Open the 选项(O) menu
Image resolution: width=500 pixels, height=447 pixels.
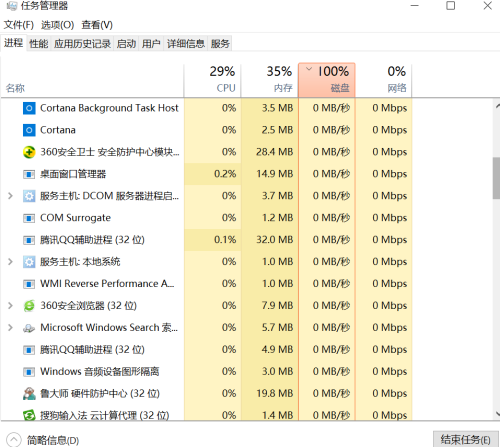point(57,25)
